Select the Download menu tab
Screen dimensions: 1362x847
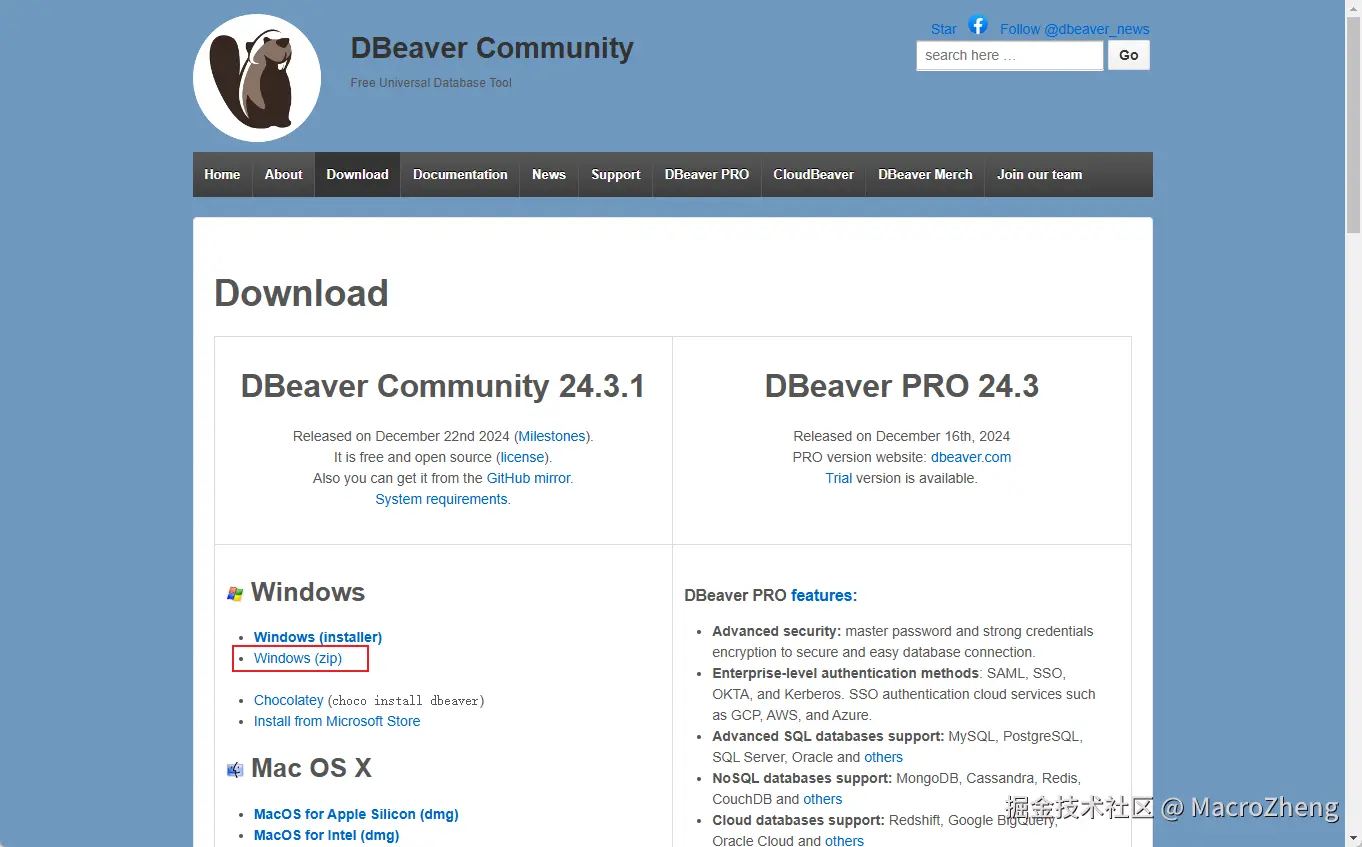point(357,174)
